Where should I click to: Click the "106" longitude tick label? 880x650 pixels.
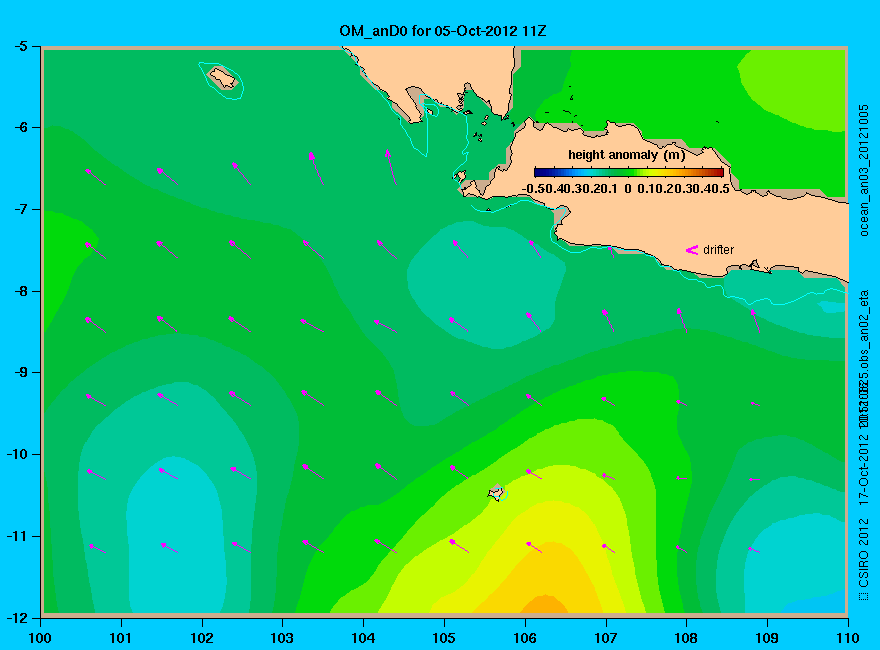(525, 638)
